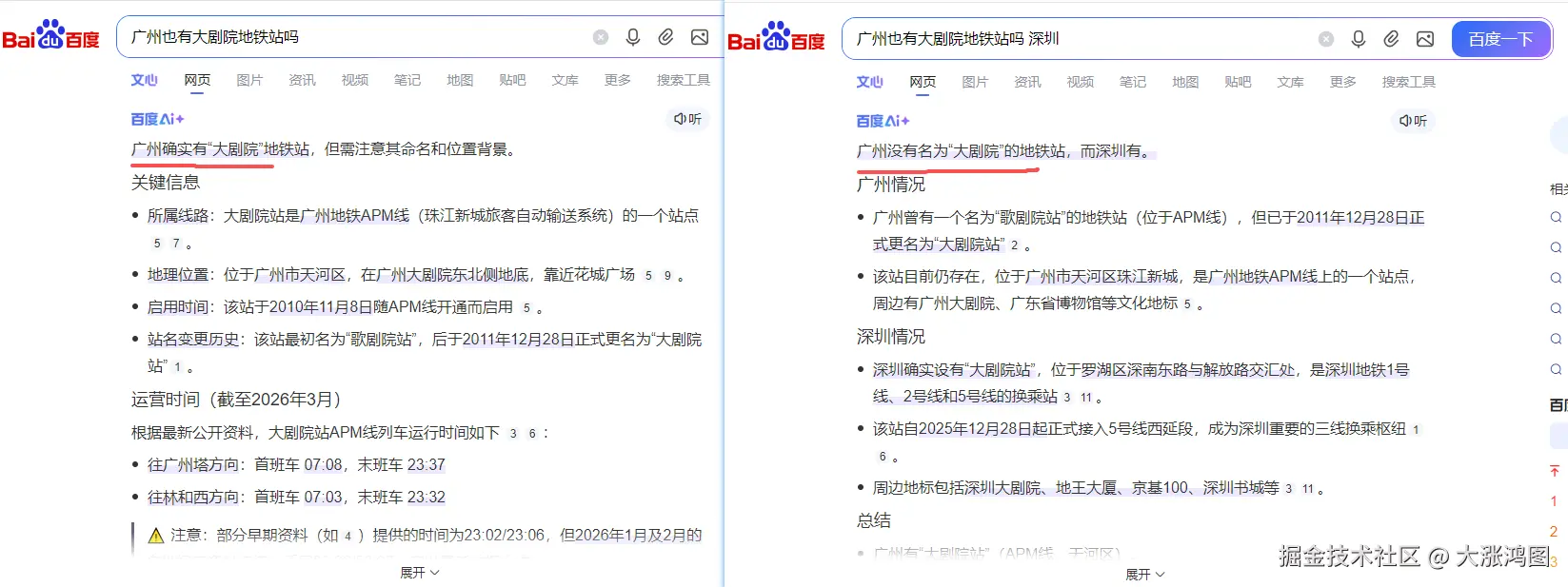Open 笔记 tab in right window
Image resolution: width=1568 pixels, height=587 pixels.
coord(1133,82)
